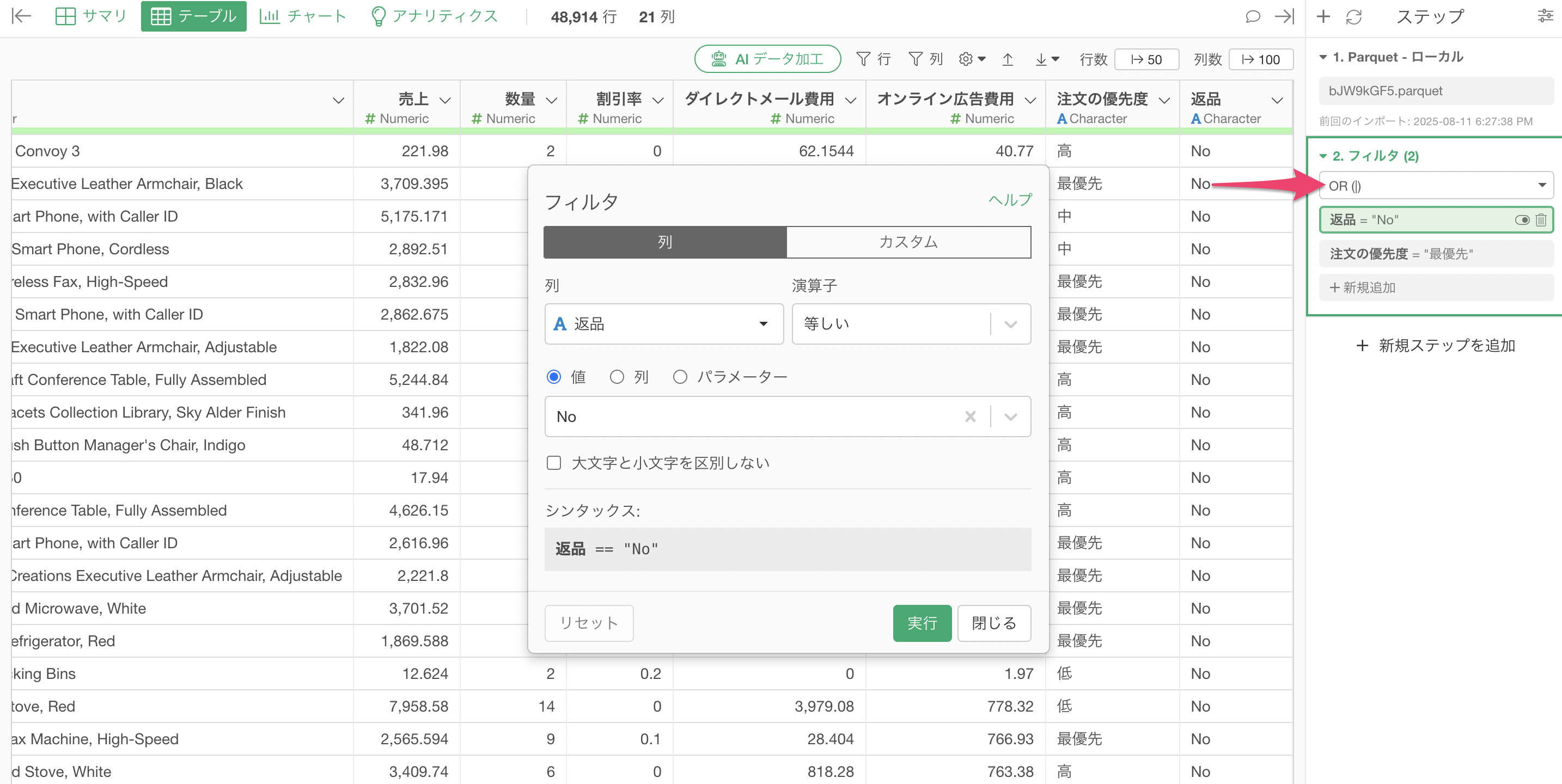
Task: Click the green 実行 button
Action: click(922, 623)
